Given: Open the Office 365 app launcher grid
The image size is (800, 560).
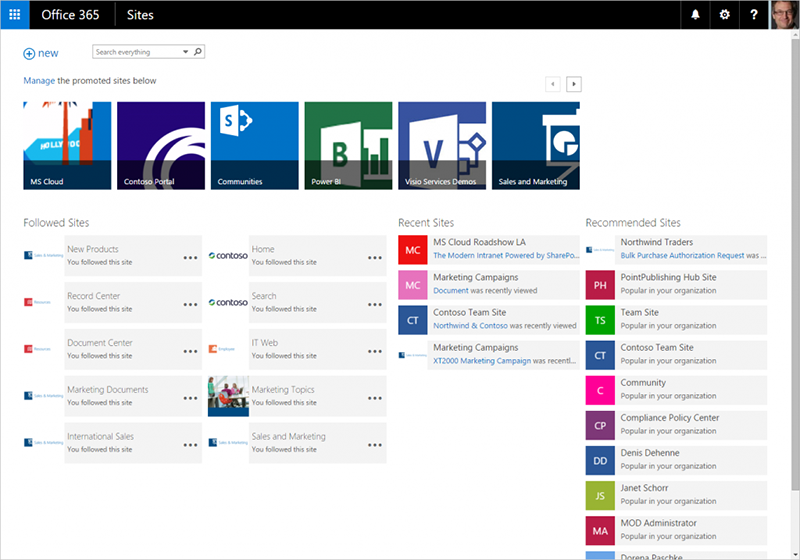Looking at the screenshot, I should click(x=15, y=15).
